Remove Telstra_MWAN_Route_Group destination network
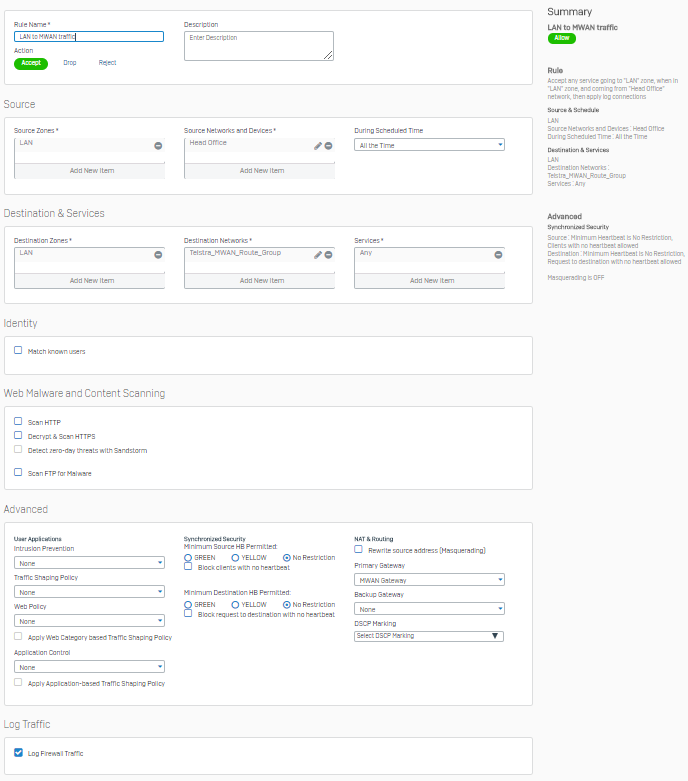This screenshot has width=688, height=781. pos(328,255)
